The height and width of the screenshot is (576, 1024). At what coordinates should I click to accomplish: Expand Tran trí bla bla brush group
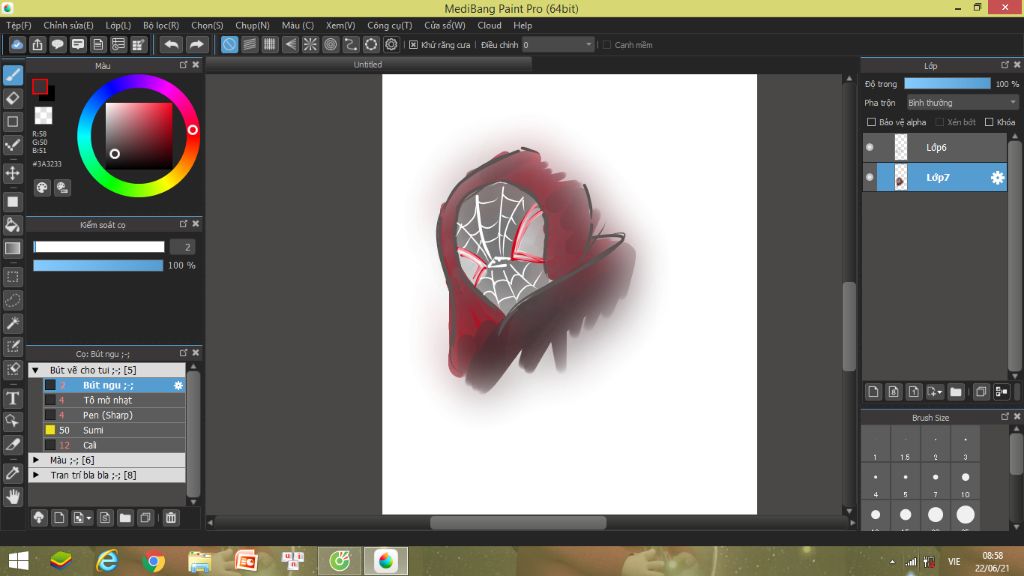[x=36, y=475]
